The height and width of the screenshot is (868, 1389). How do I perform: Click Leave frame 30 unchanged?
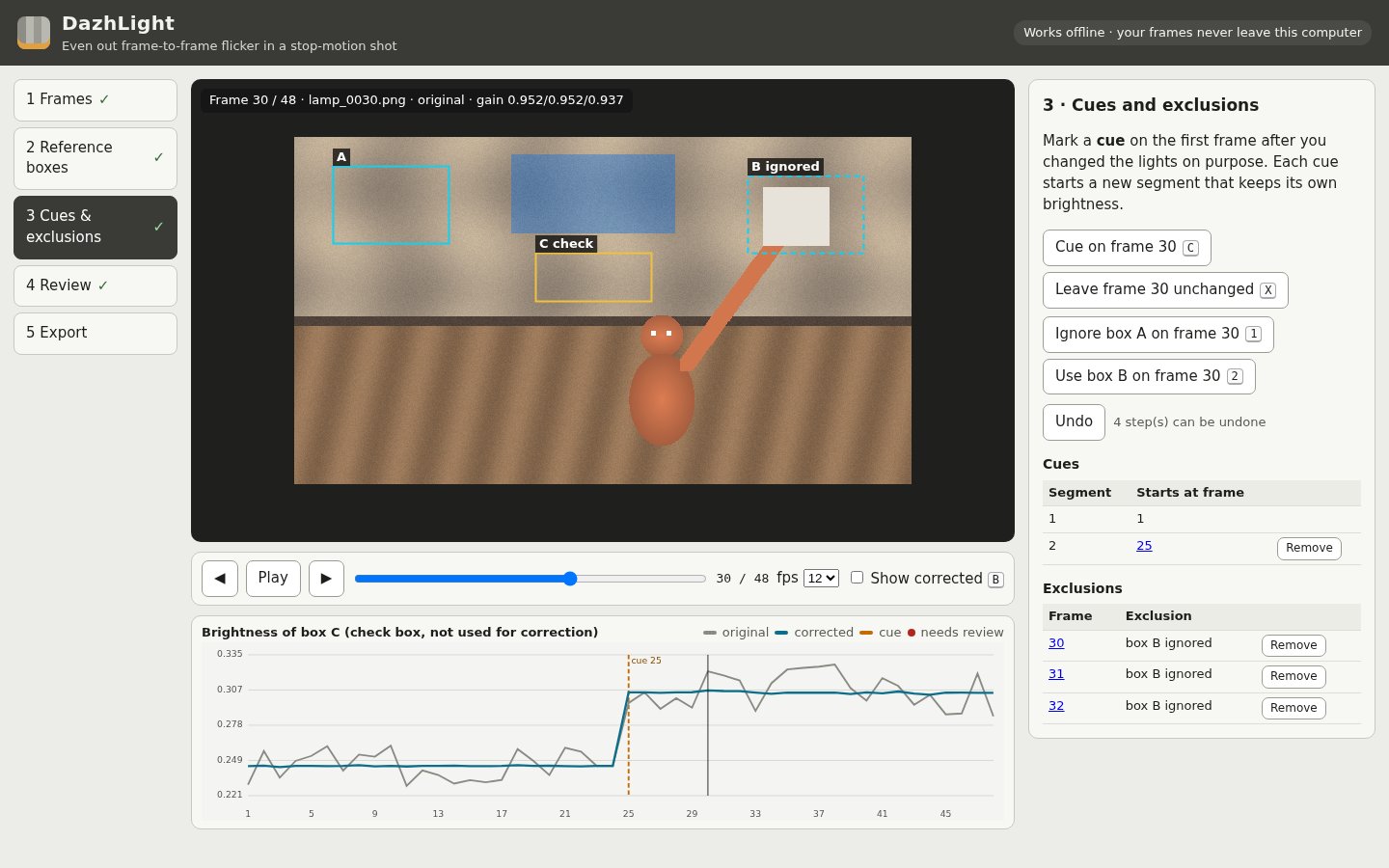click(1165, 290)
